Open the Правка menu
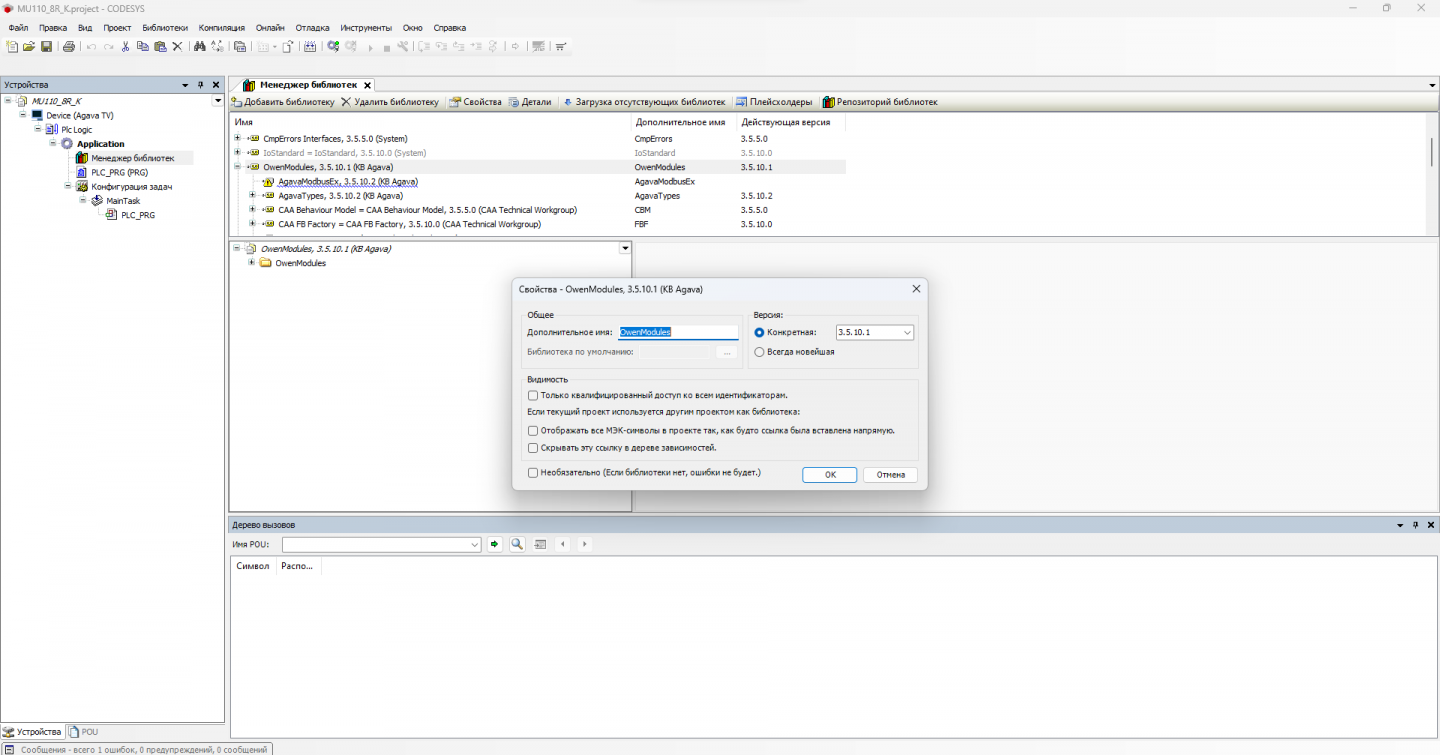The width and height of the screenshot is (1440, 755). coord(53,28)
